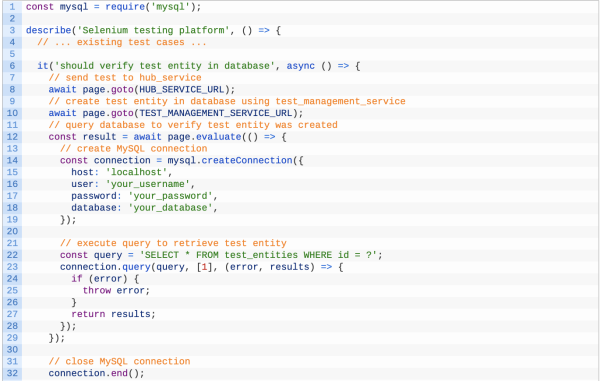Click the '// ... existing test cases ...' comment
This screenshot has width=600, height=381.
(x=122, y=42)
